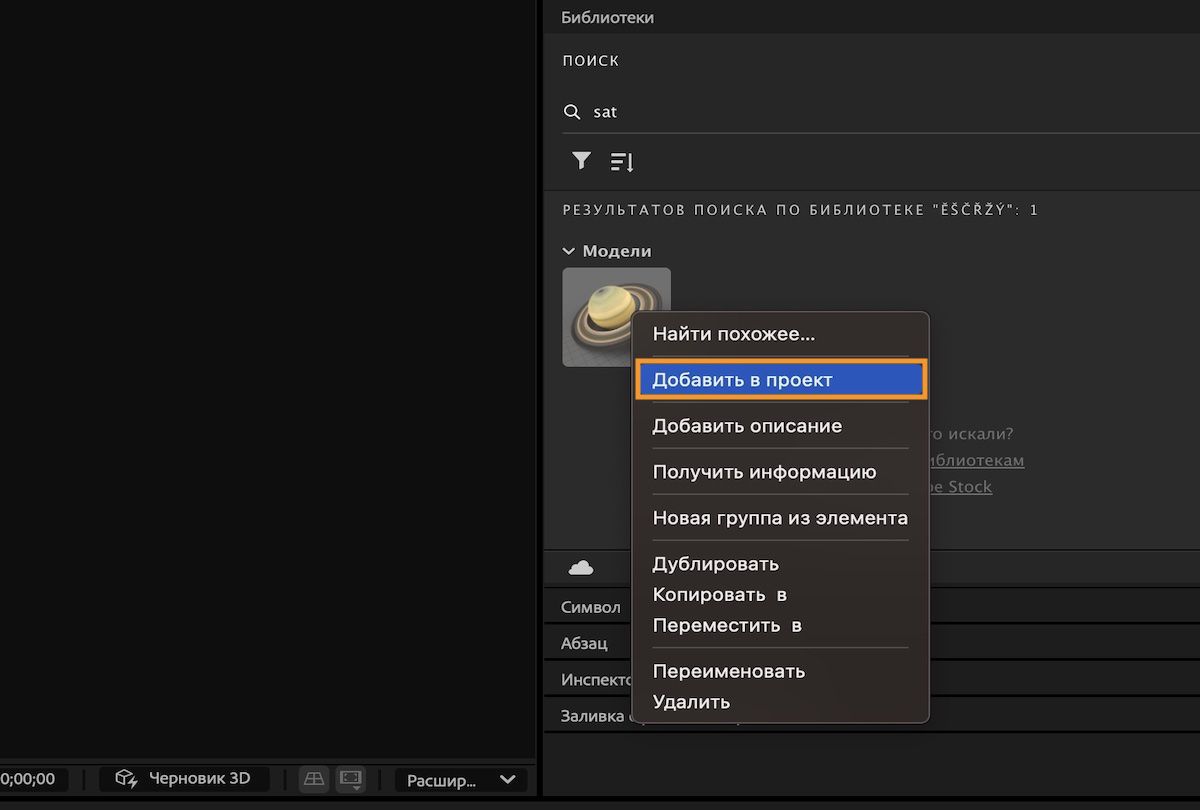Viewport: 1200px width, 810px height.
Task: Select the Saturn model thumbnail
Action: coord(616,317)
